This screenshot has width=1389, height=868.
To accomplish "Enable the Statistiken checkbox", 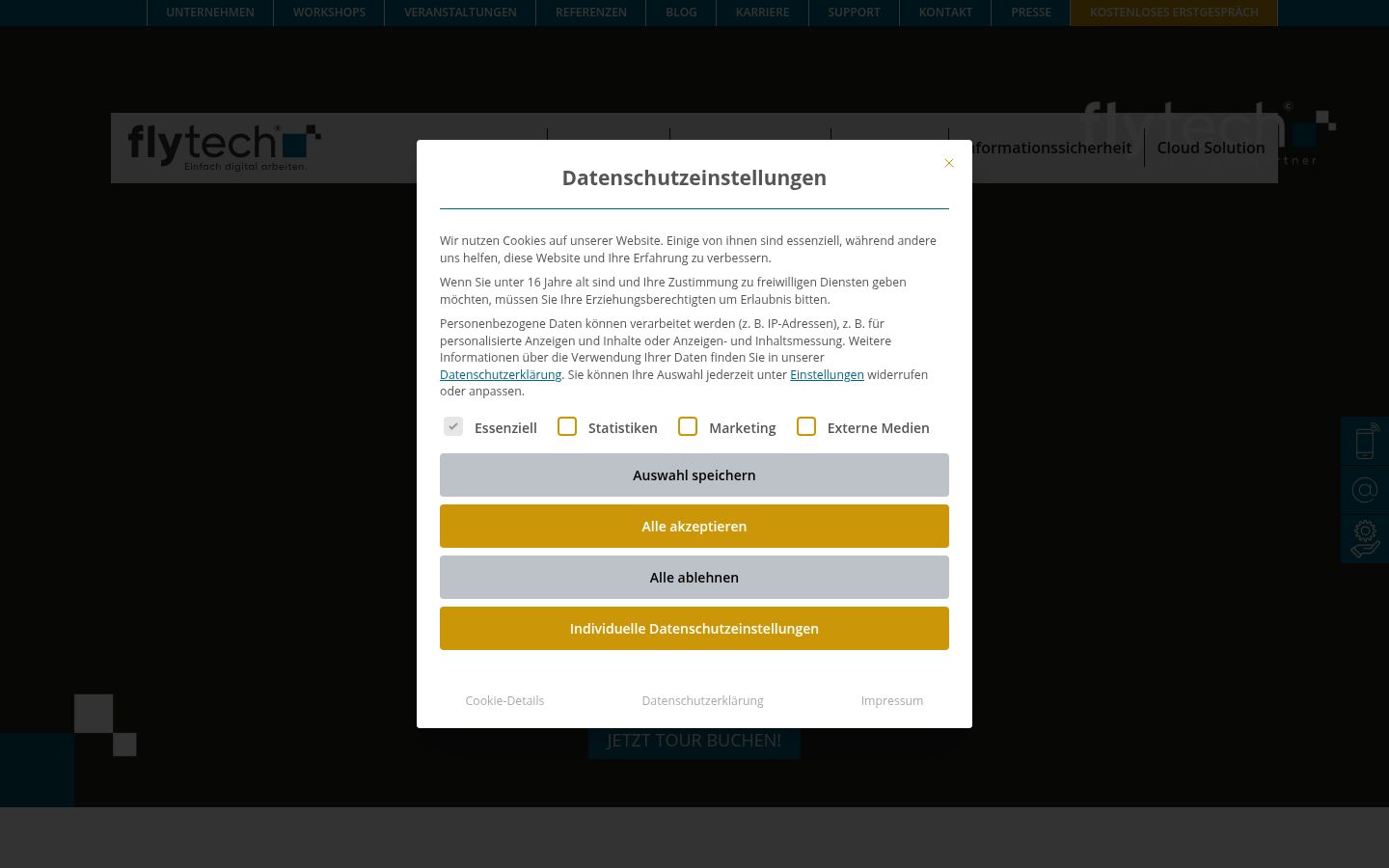I will click(567, 426).
